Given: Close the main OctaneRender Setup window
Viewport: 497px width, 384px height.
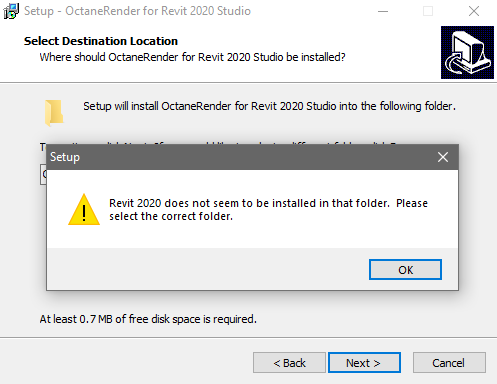Looking at the screenshot, I should pyautogui.click(x=474, y=11).
